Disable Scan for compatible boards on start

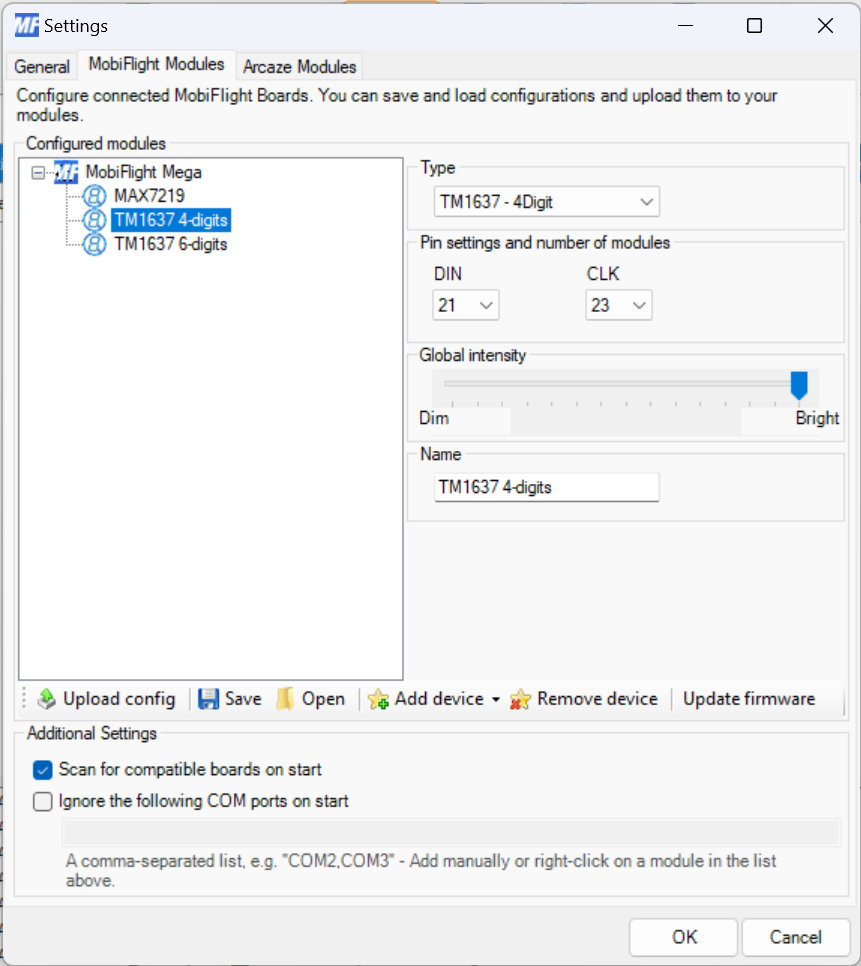tap(42, 769)
